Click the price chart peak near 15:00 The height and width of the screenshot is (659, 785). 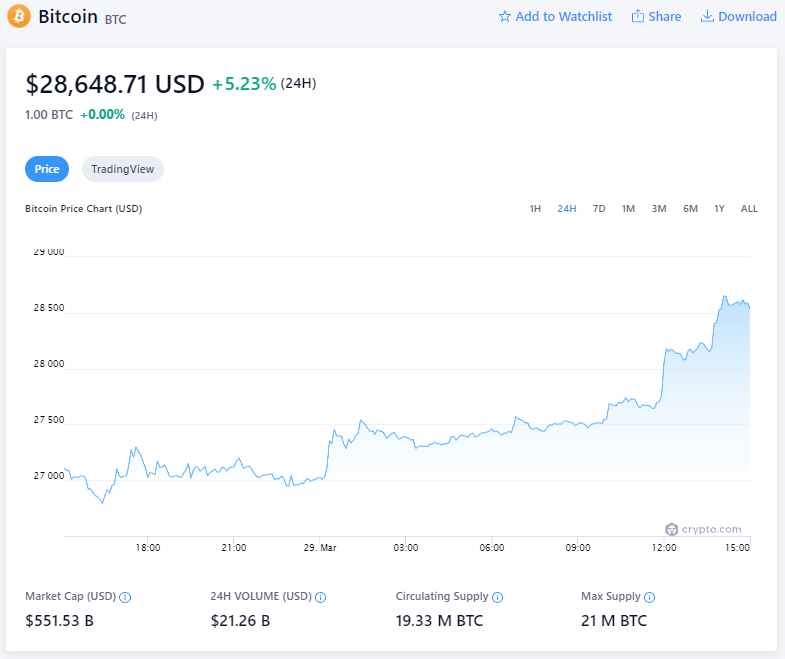[x=724, y=297]
